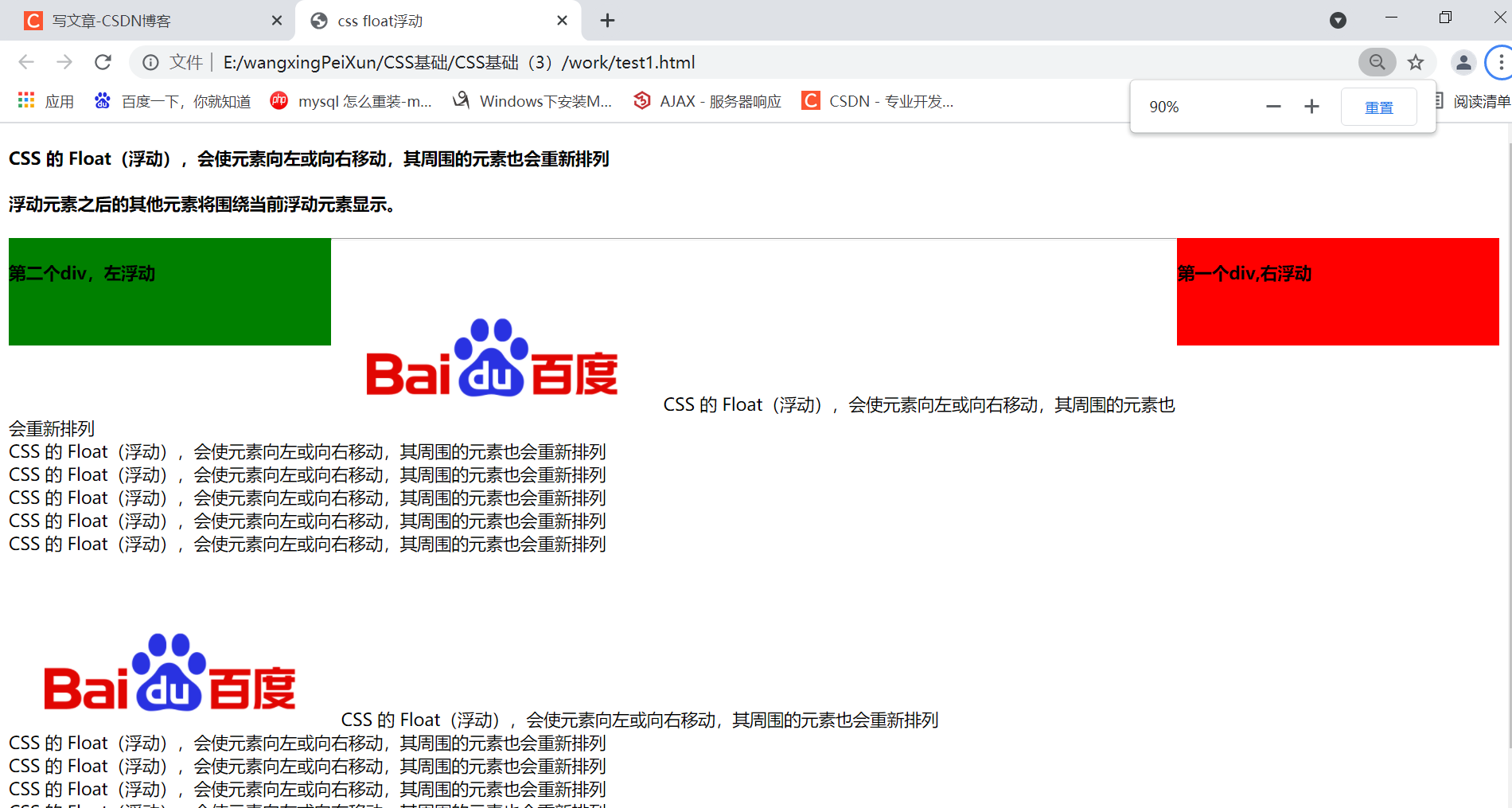This screenshot has width=1512, height=808.
Task: Reset zoom with the 重置 button
Action: tap(1379, 107)
